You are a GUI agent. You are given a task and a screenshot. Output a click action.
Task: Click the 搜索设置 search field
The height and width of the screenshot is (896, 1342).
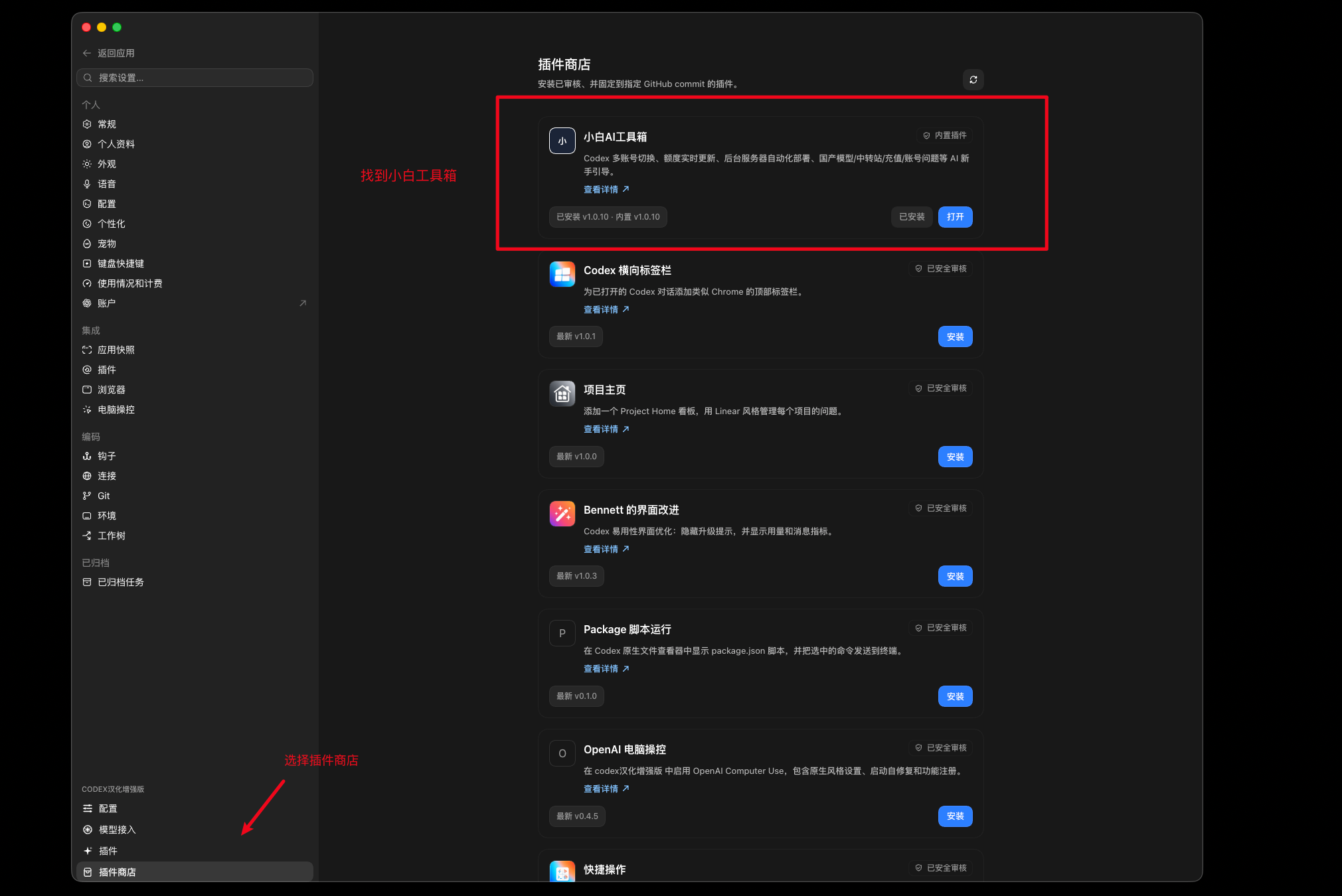[x=195, y=78]
